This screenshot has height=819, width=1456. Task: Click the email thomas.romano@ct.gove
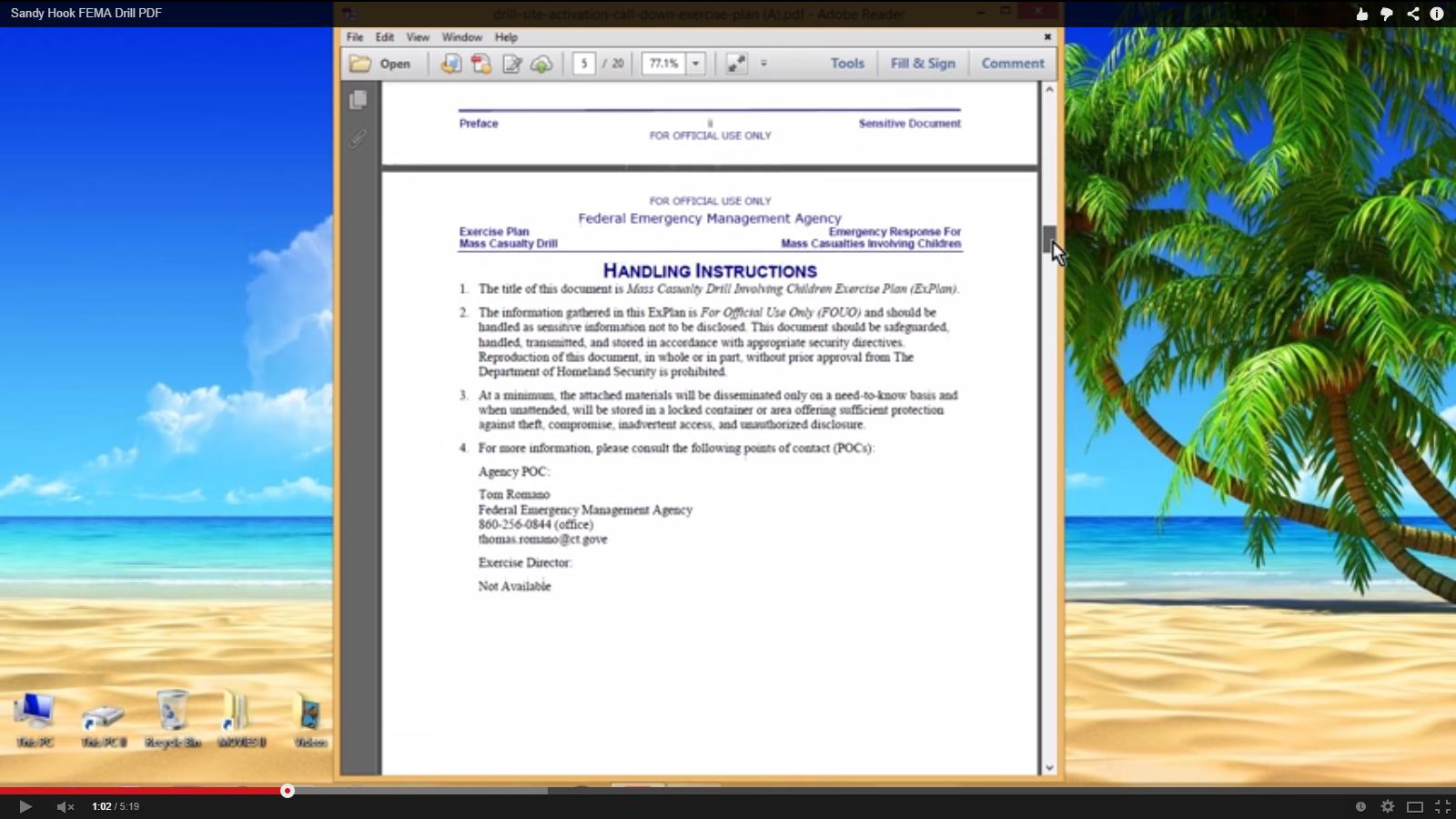[542, 539]
